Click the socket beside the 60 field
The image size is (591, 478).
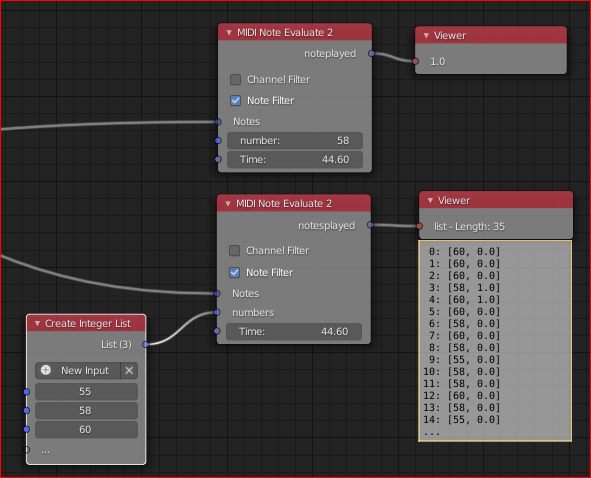coord(26,429)
